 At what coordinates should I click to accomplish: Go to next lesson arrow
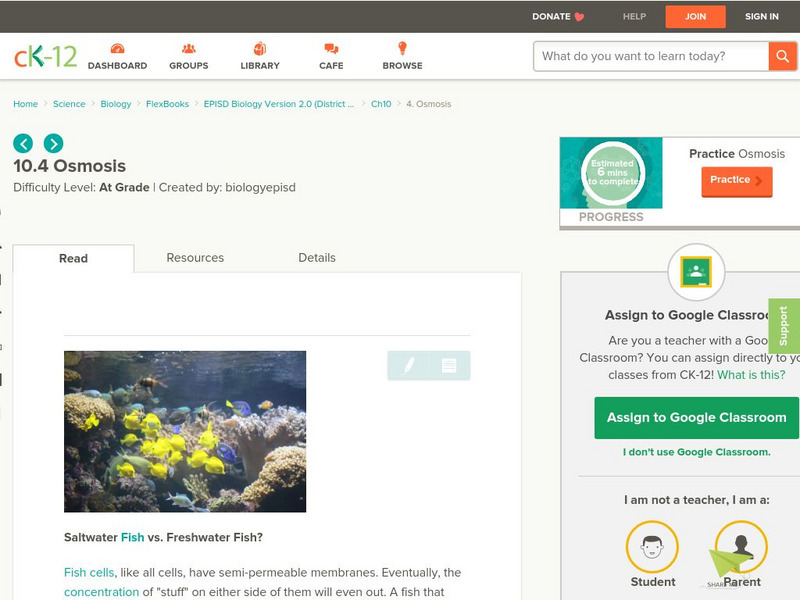(54, 143)
